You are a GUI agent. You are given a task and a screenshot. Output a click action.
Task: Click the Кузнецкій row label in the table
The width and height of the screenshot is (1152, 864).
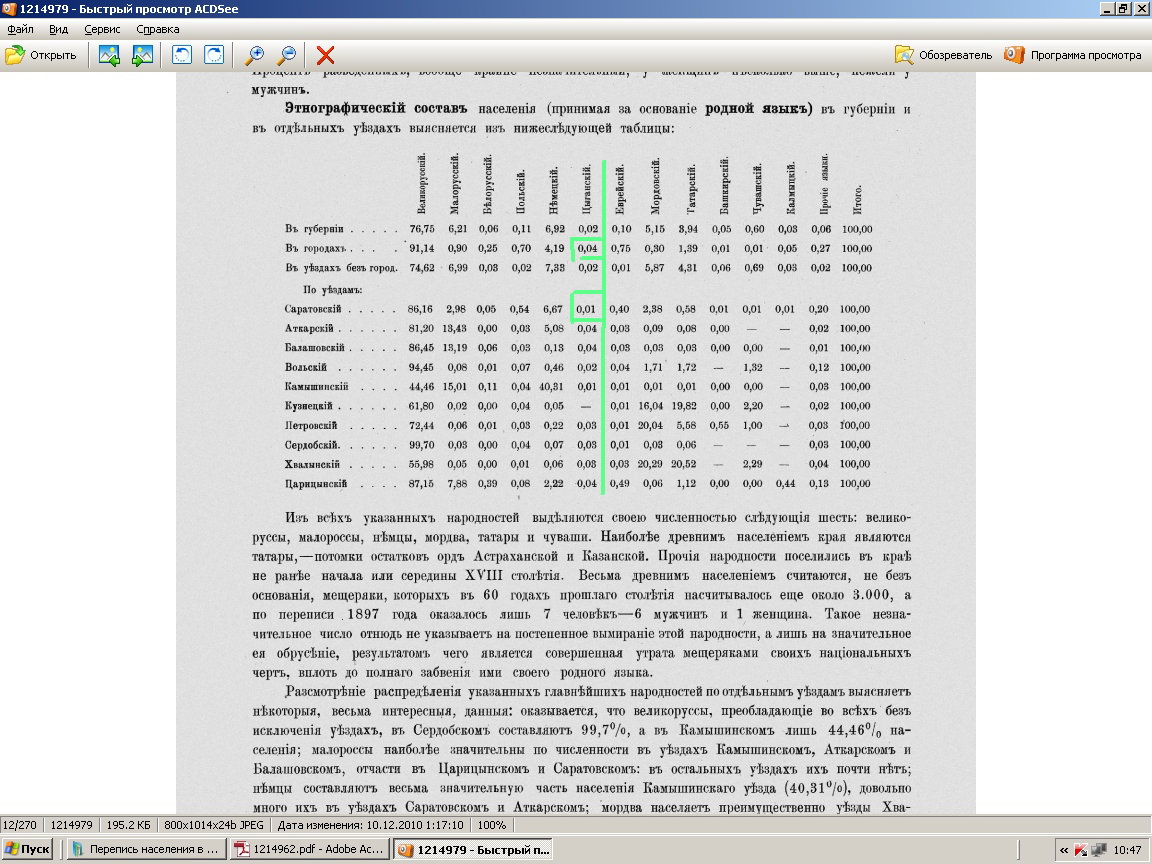pos(309,406)
